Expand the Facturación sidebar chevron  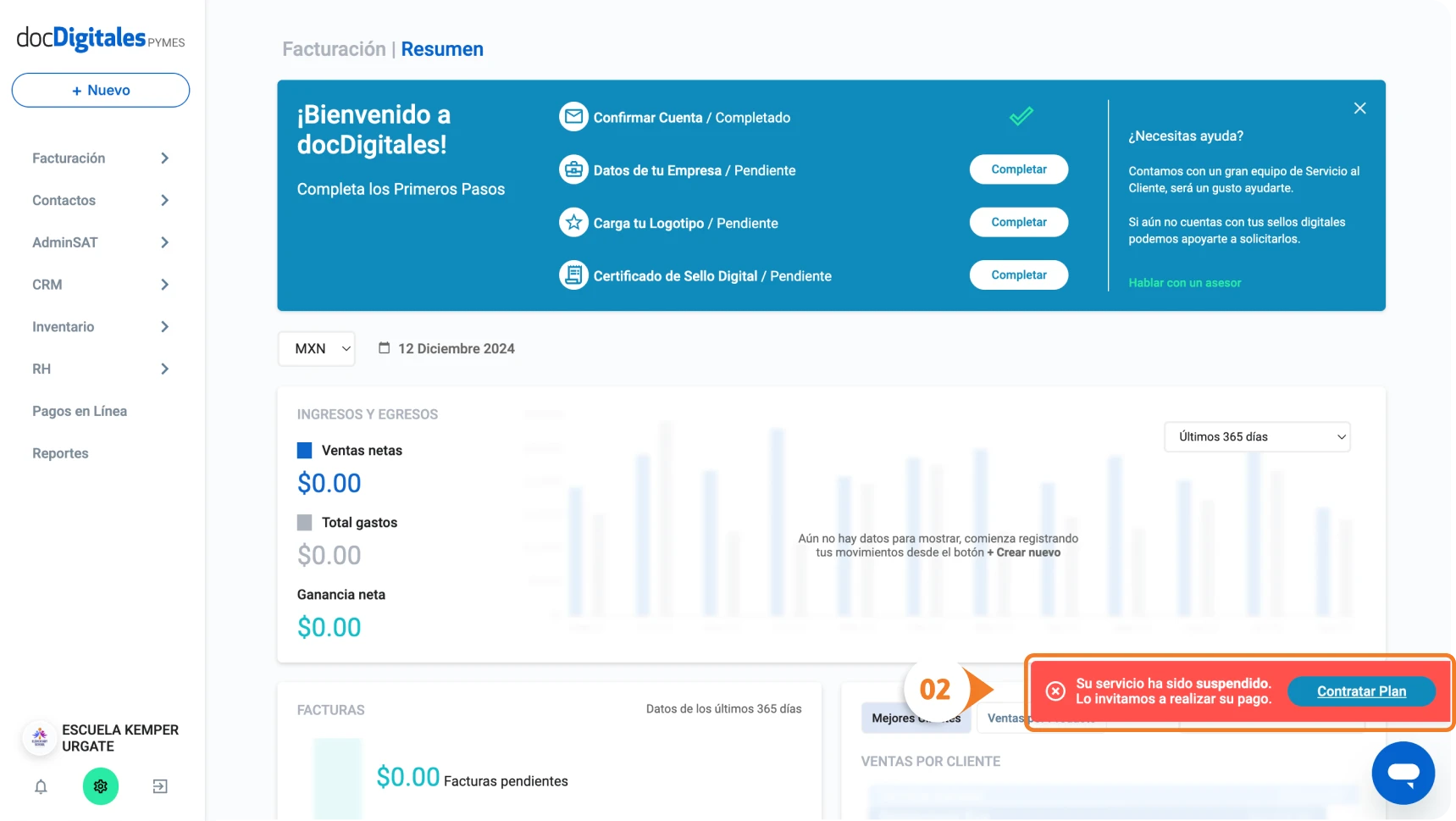coord(165,158)
